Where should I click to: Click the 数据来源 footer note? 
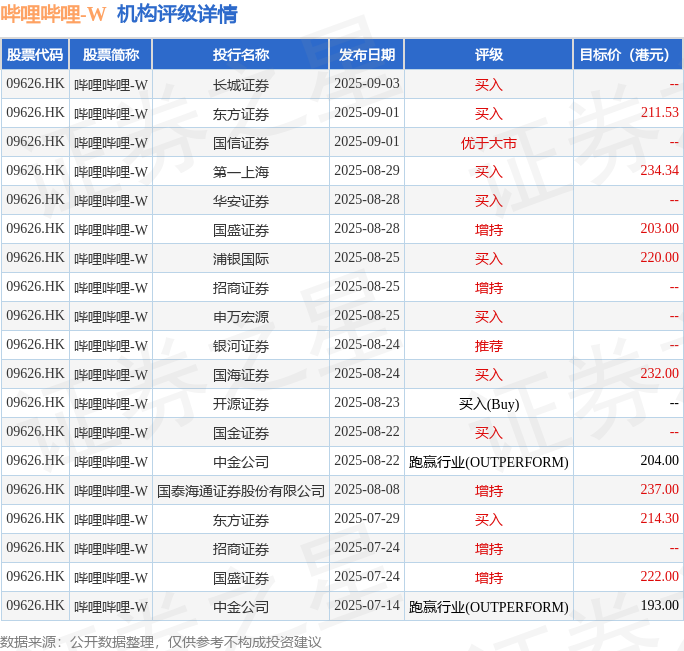point(161,642)
